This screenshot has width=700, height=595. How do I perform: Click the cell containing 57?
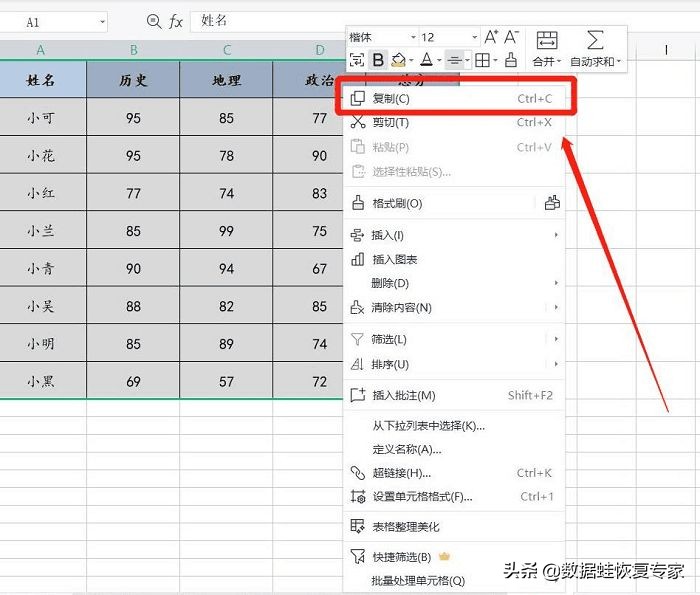pyautogui.click(x=226, y=381)
